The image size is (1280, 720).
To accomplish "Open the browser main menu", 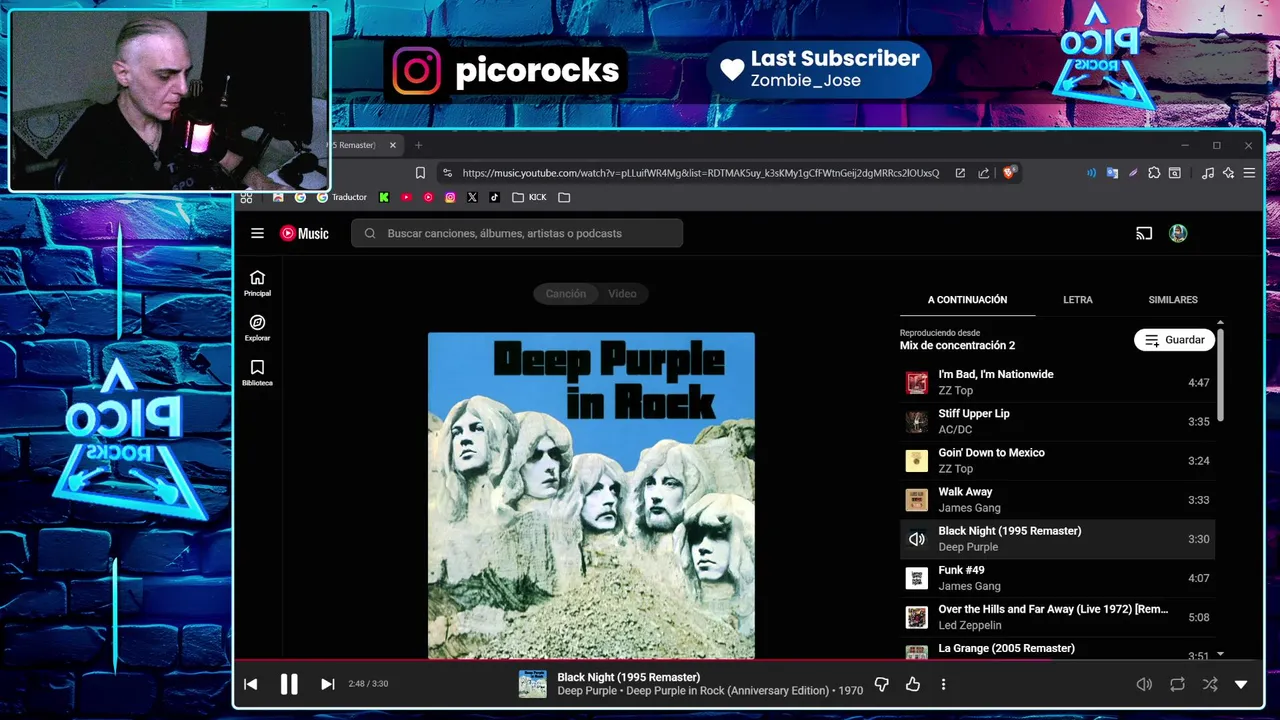I will click(x=1249, y=173).
